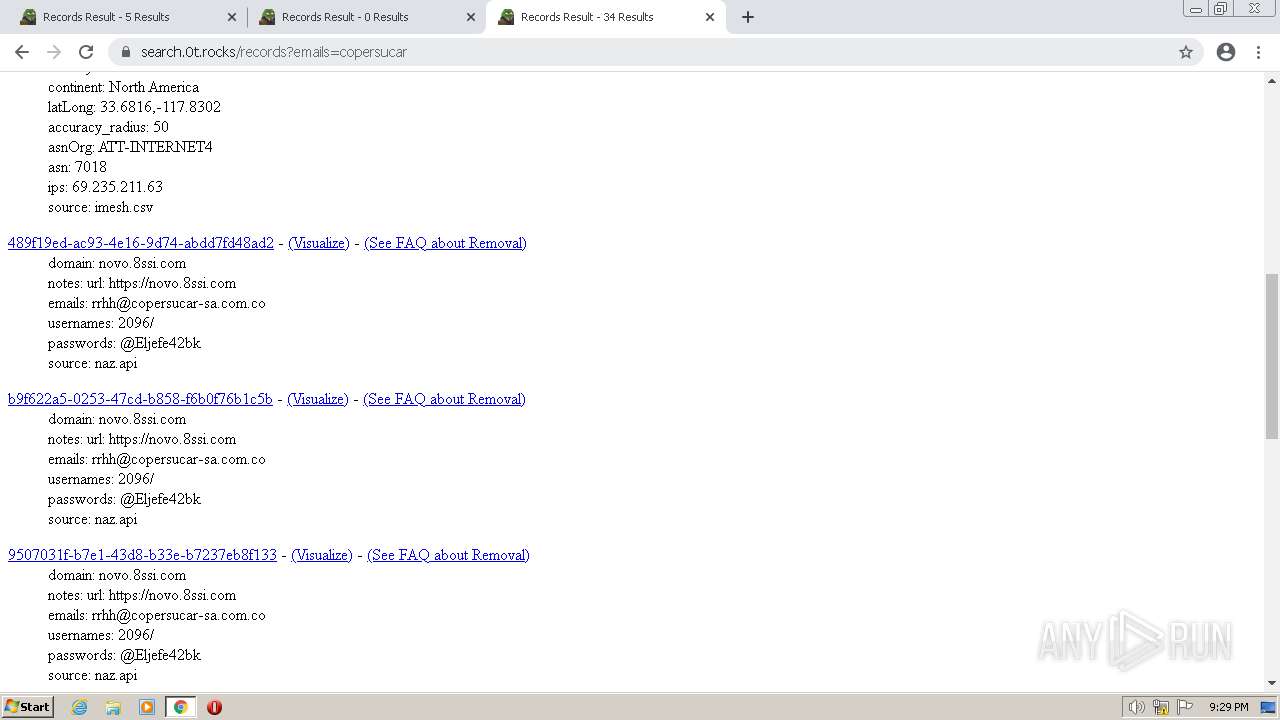The height and width of the screenshot is (720, 1280).
Task: Select Records Result - 34 Results tab
Action: 605,17
